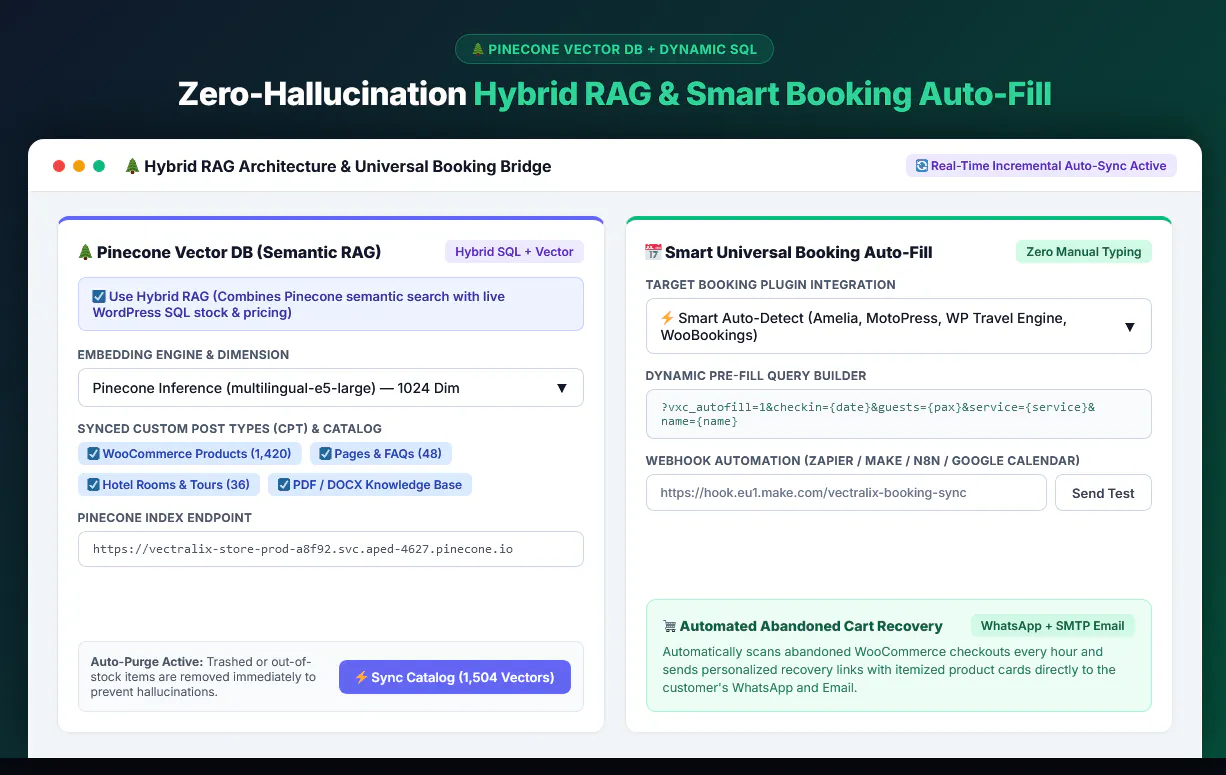Screen dimensions: 1226x775
Task: Click "TARGET BOOKING PLUGIN INTEGRATION" label
Action: [771, 285]
